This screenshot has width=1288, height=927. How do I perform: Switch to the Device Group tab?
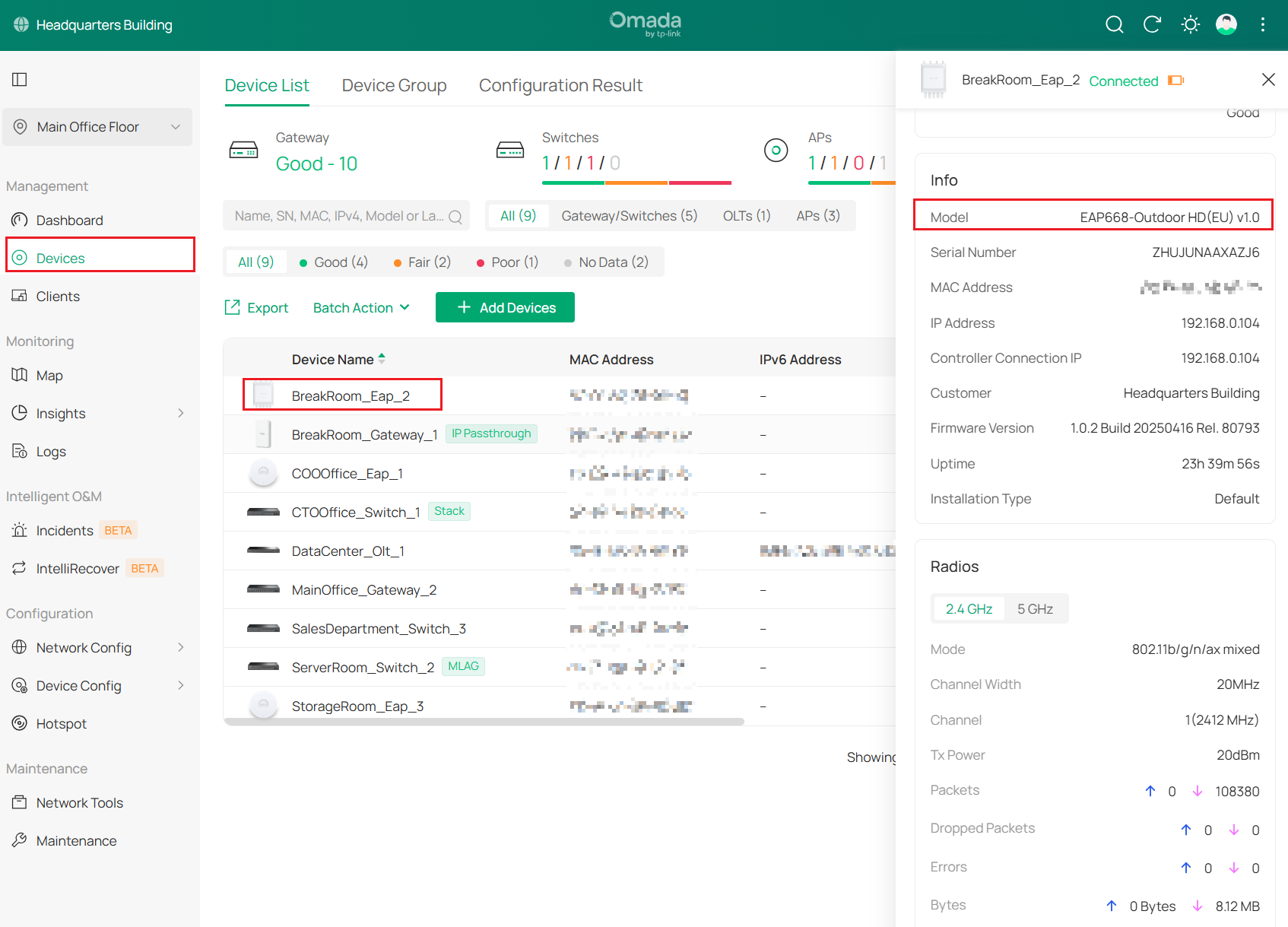click(394, 85)
